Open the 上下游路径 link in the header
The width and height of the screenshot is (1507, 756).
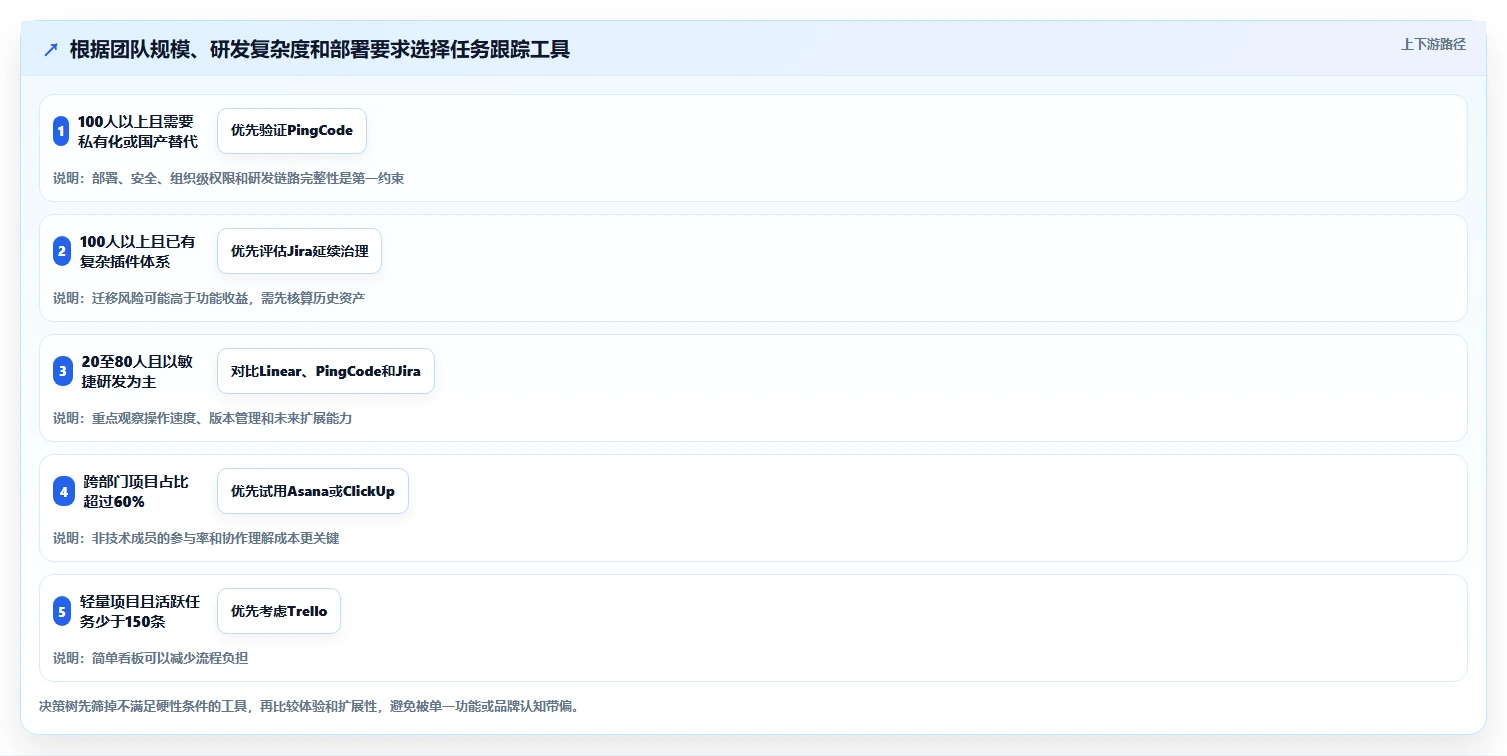tap(1433, 44)
